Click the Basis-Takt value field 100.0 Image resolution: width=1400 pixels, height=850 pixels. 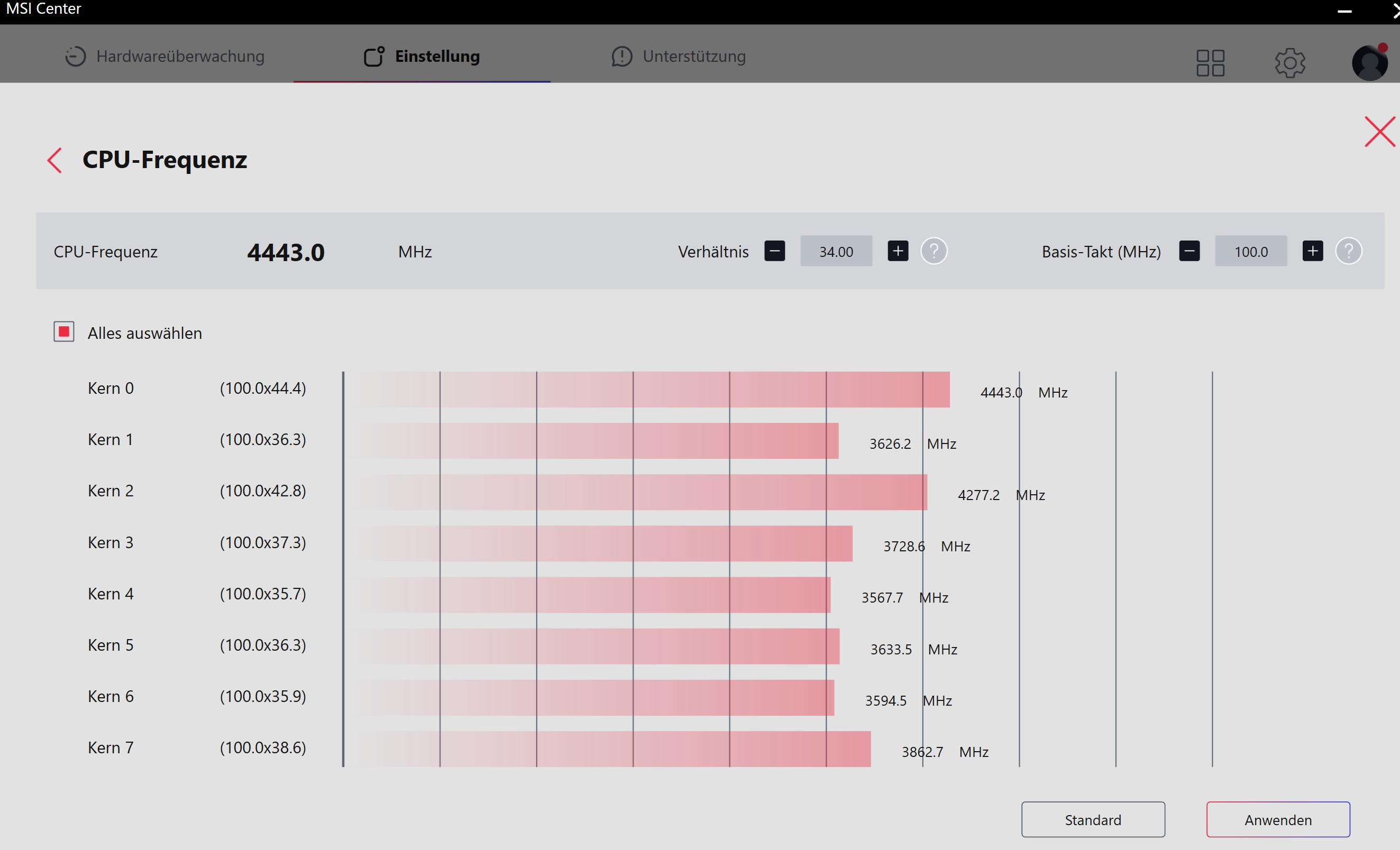click(1250, 252)
